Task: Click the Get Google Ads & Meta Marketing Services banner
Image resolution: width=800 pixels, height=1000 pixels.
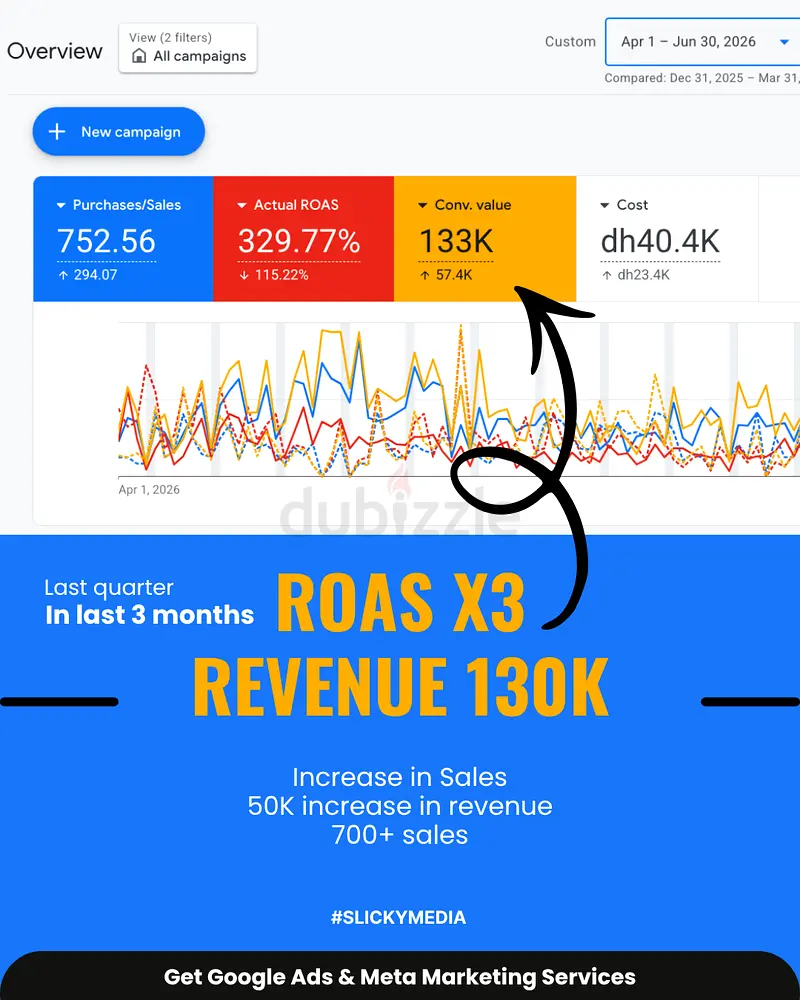Action: tap(400, 976)
